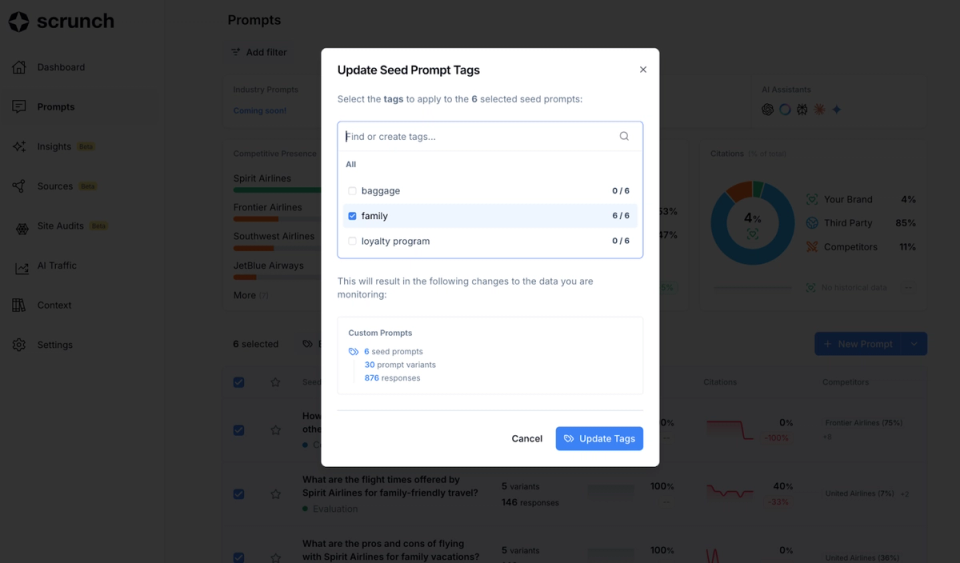Image resolution: width=960 pixels, height=563 pixels.
Task: Click the Insights sparkle icon
Action: 19,146
